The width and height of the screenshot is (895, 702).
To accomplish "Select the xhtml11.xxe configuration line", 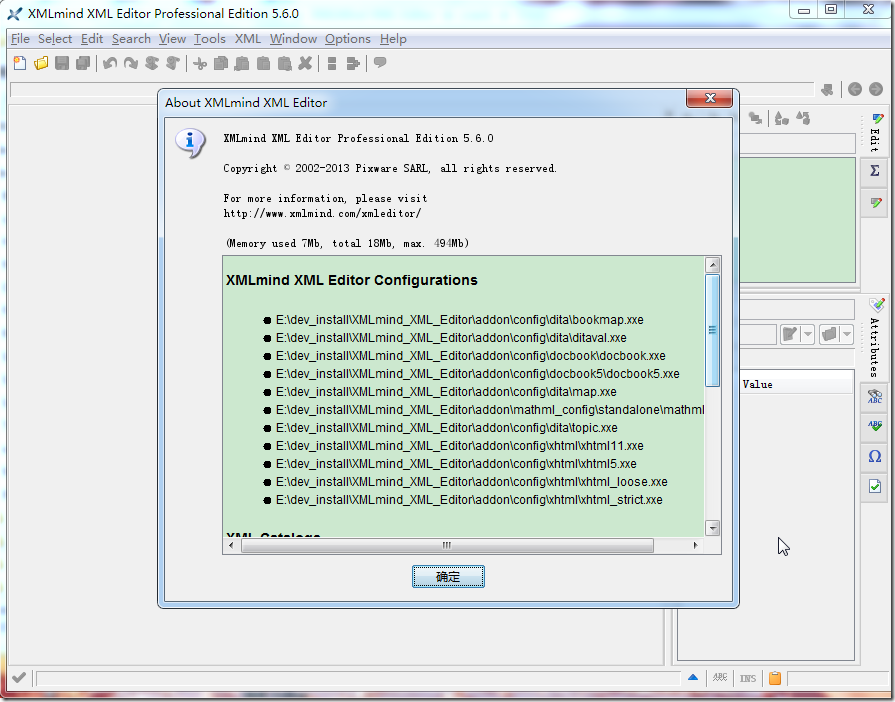I will coord(459,446).
